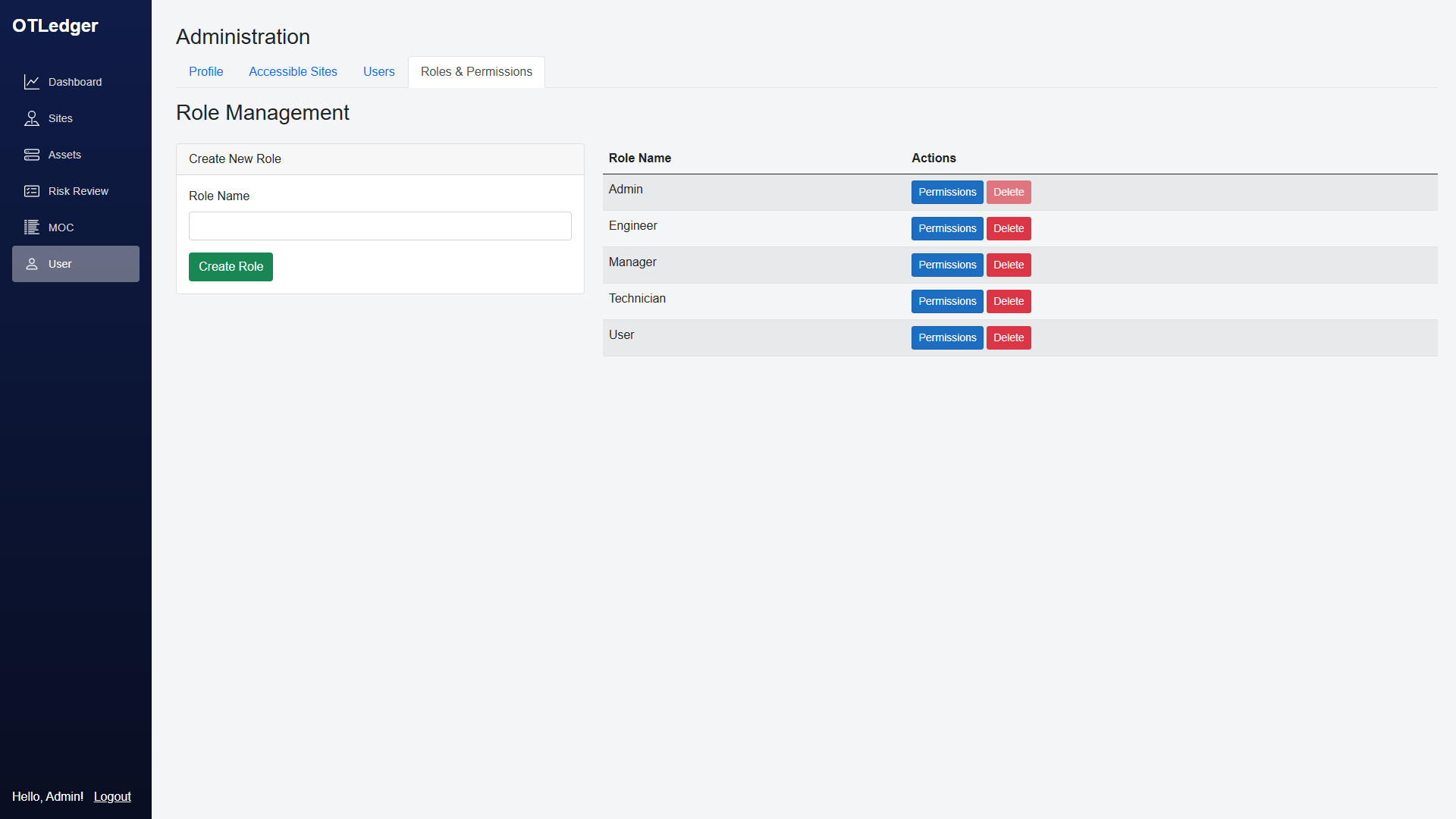Viewport: 1456px width, 819px height.
Task: Click inside the Role Name field
Action: 379,225
